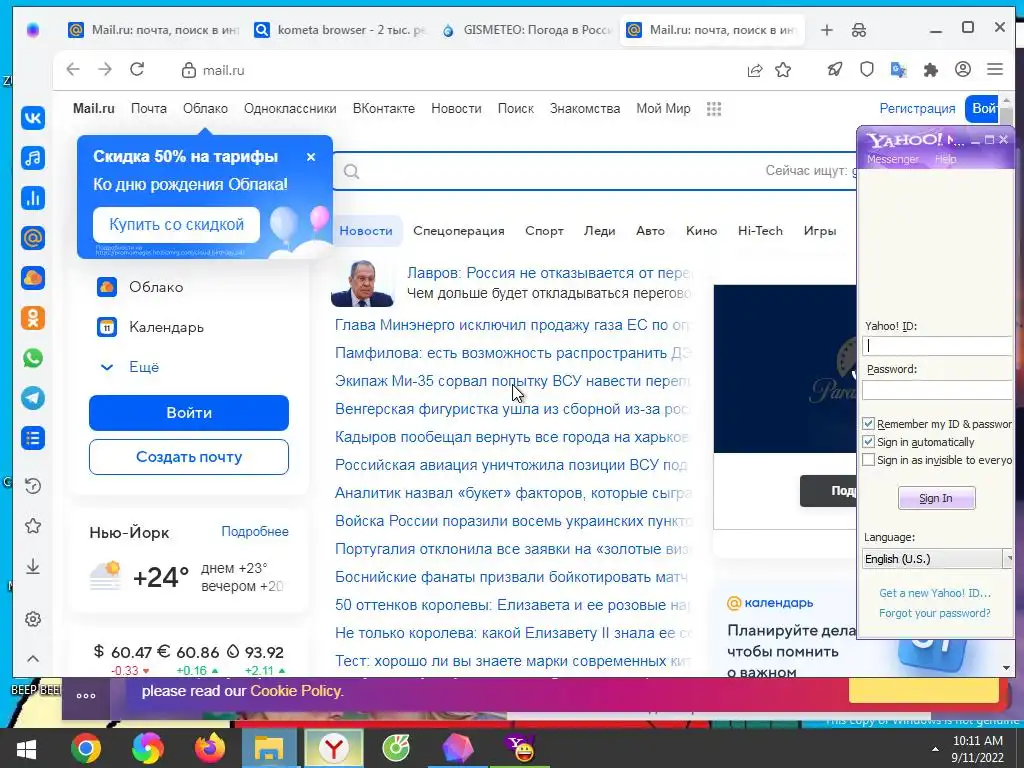Open Get a new Yahoo! ID link
The width and height of the screenshot is (1024, 768).
coord(935,593)
